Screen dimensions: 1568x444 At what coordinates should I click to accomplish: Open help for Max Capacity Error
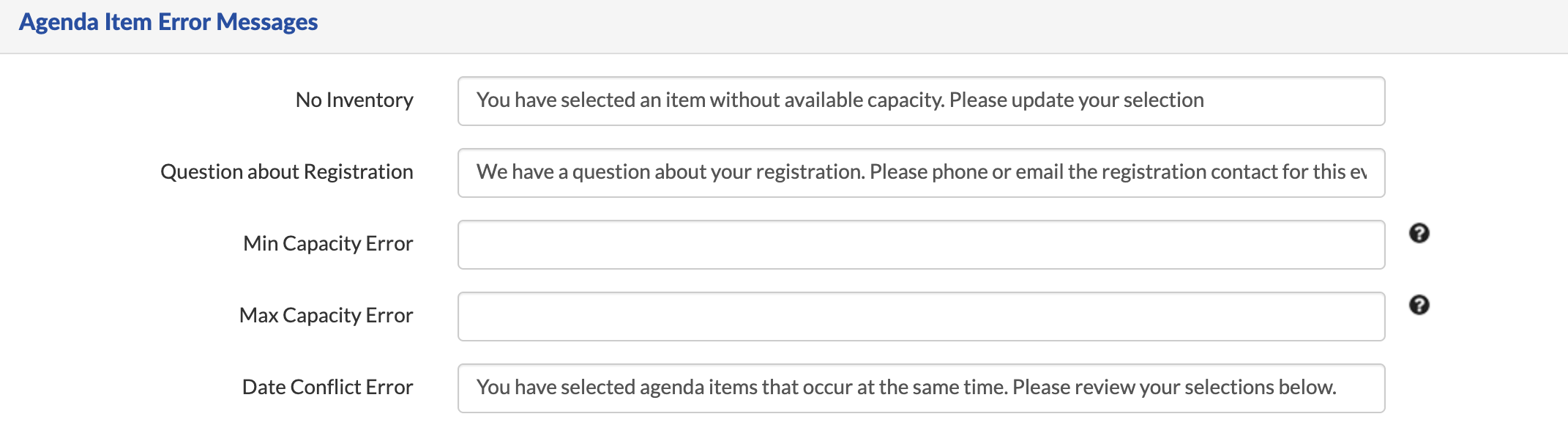coord(1419,305)
